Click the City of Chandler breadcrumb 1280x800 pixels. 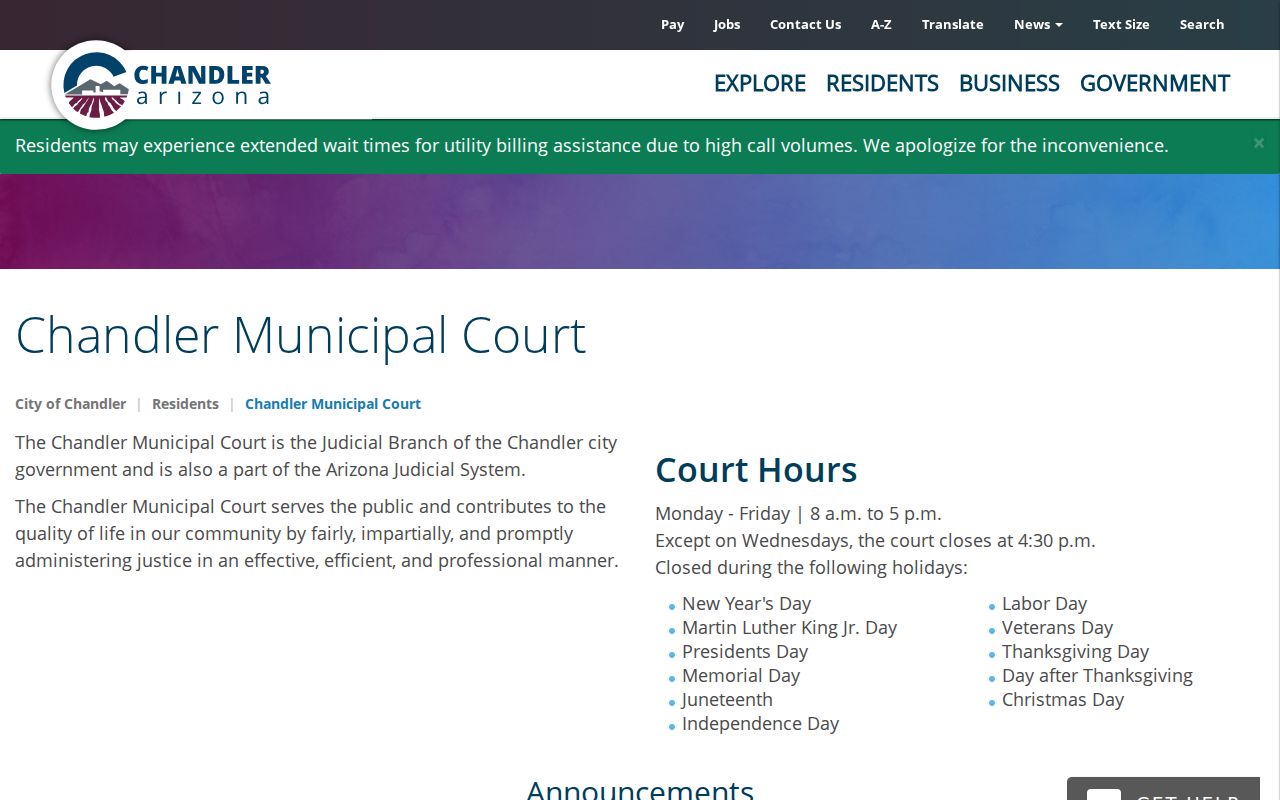[70, 404]
